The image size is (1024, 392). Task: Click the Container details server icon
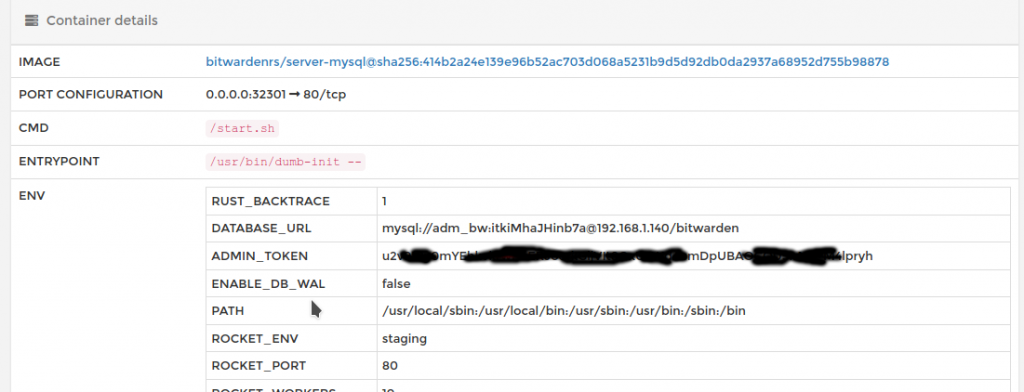[x=31, y=21]
